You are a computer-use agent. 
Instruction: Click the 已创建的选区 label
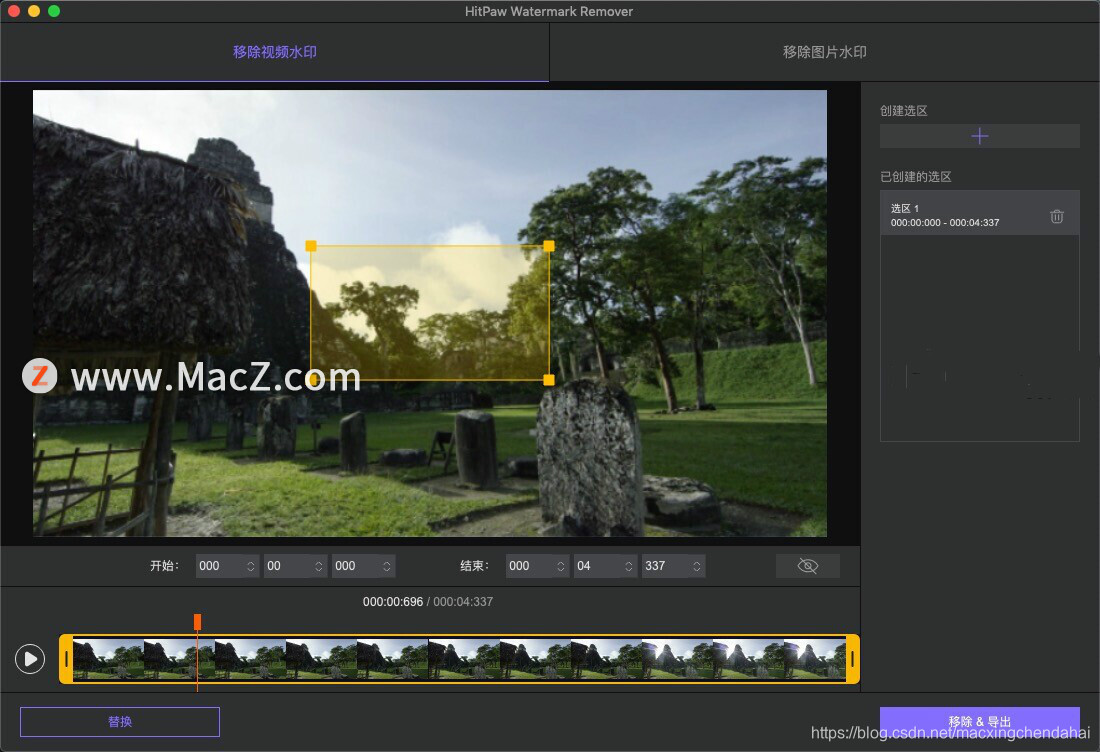point(915,177)
